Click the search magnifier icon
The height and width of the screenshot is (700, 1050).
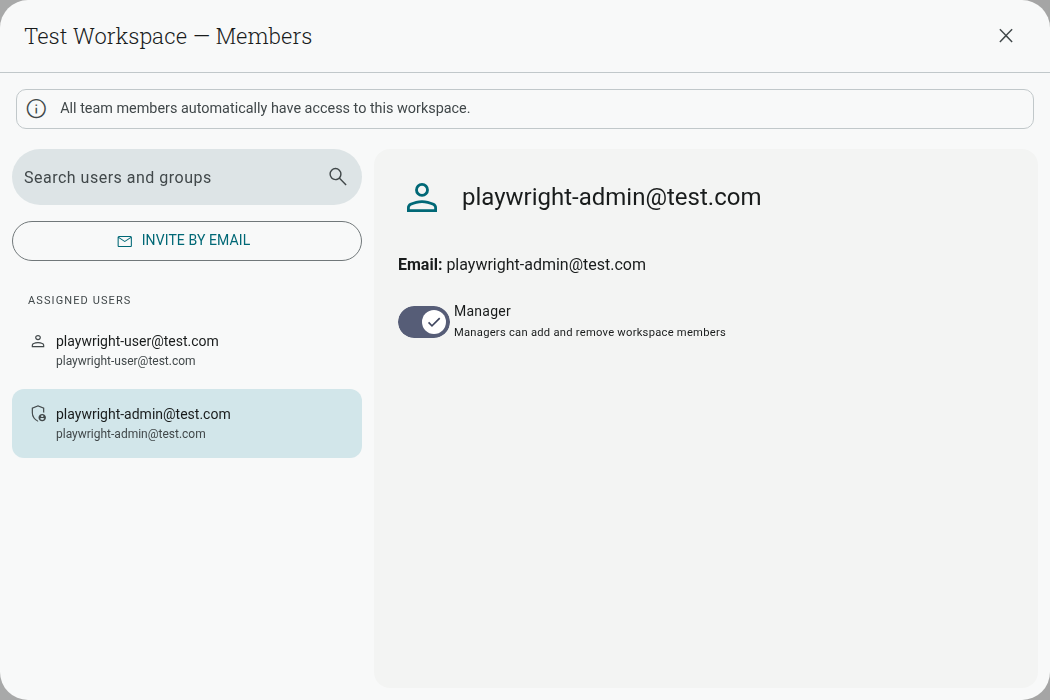click(x=338, y=177)
